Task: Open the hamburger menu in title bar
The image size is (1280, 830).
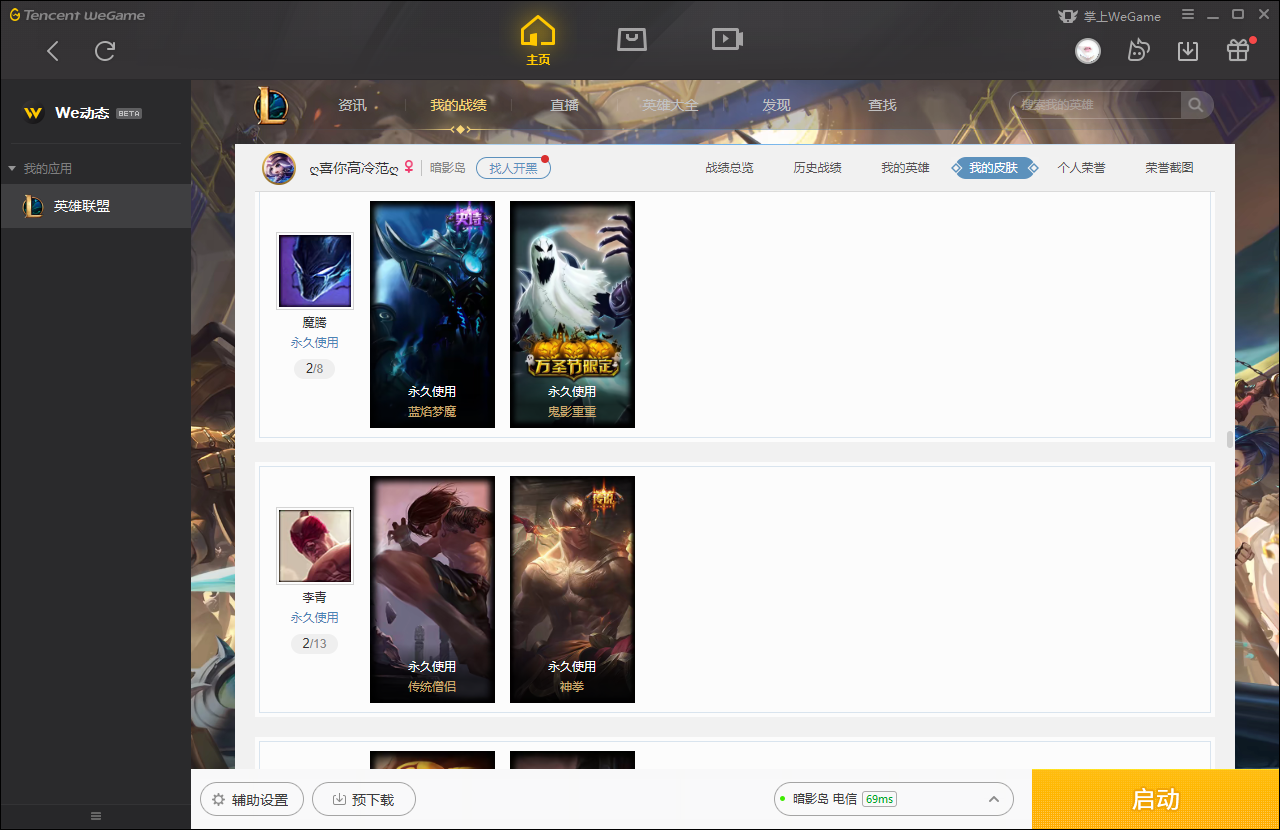Action: click(1188, 15)
